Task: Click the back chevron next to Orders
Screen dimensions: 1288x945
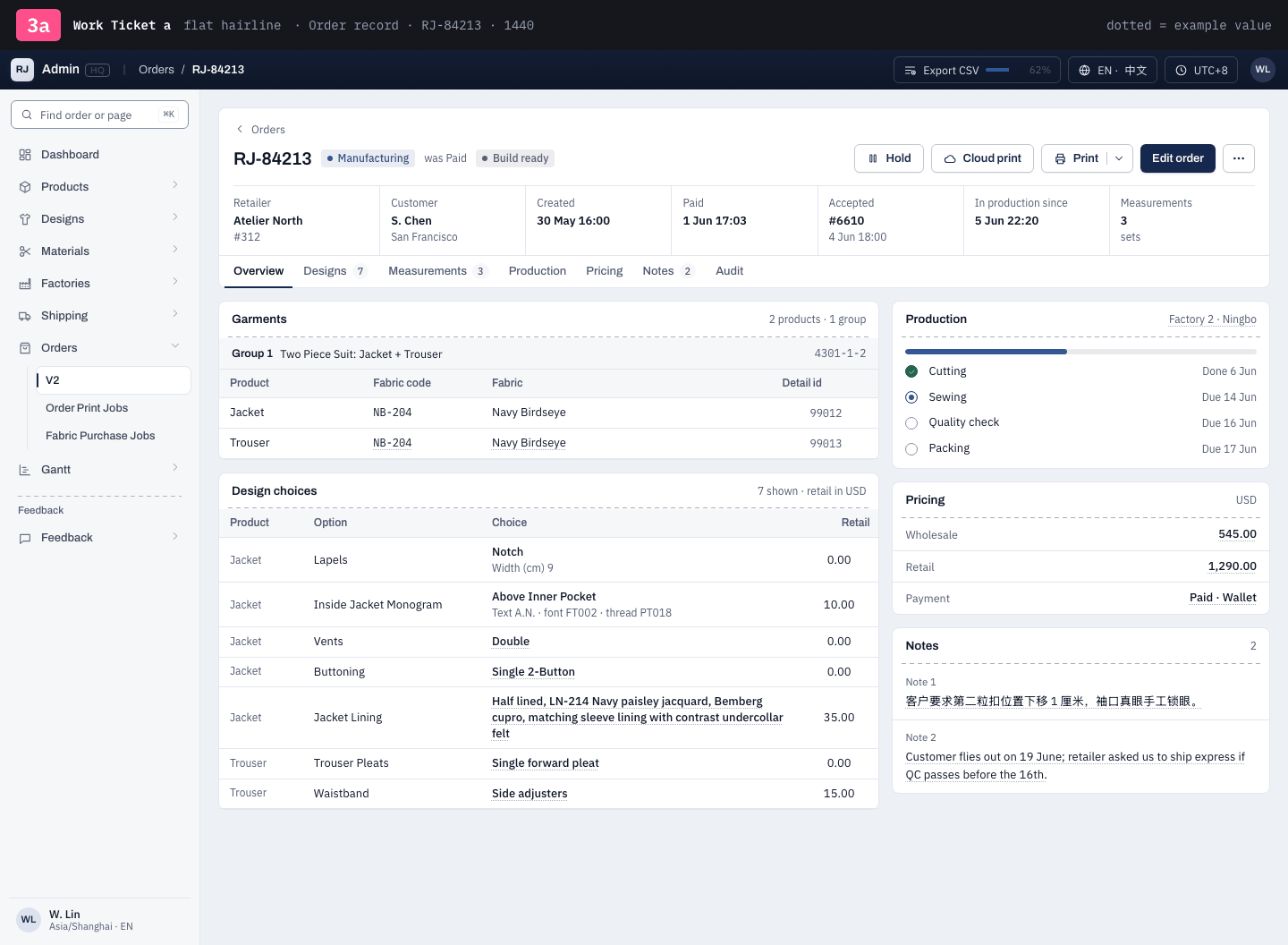Action: [240, 129]
